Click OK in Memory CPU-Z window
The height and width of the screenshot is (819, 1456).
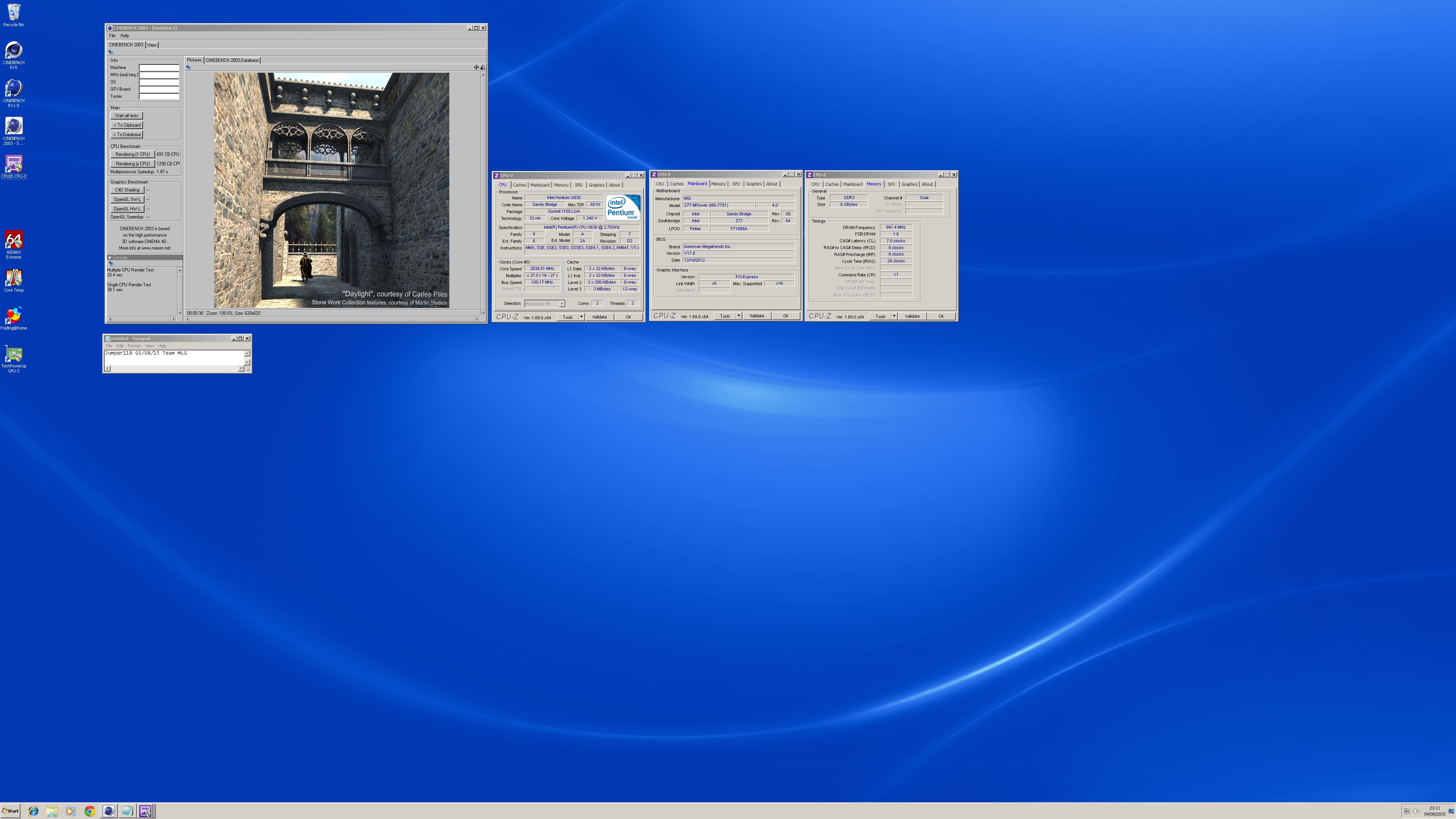(x=941, y=317)
